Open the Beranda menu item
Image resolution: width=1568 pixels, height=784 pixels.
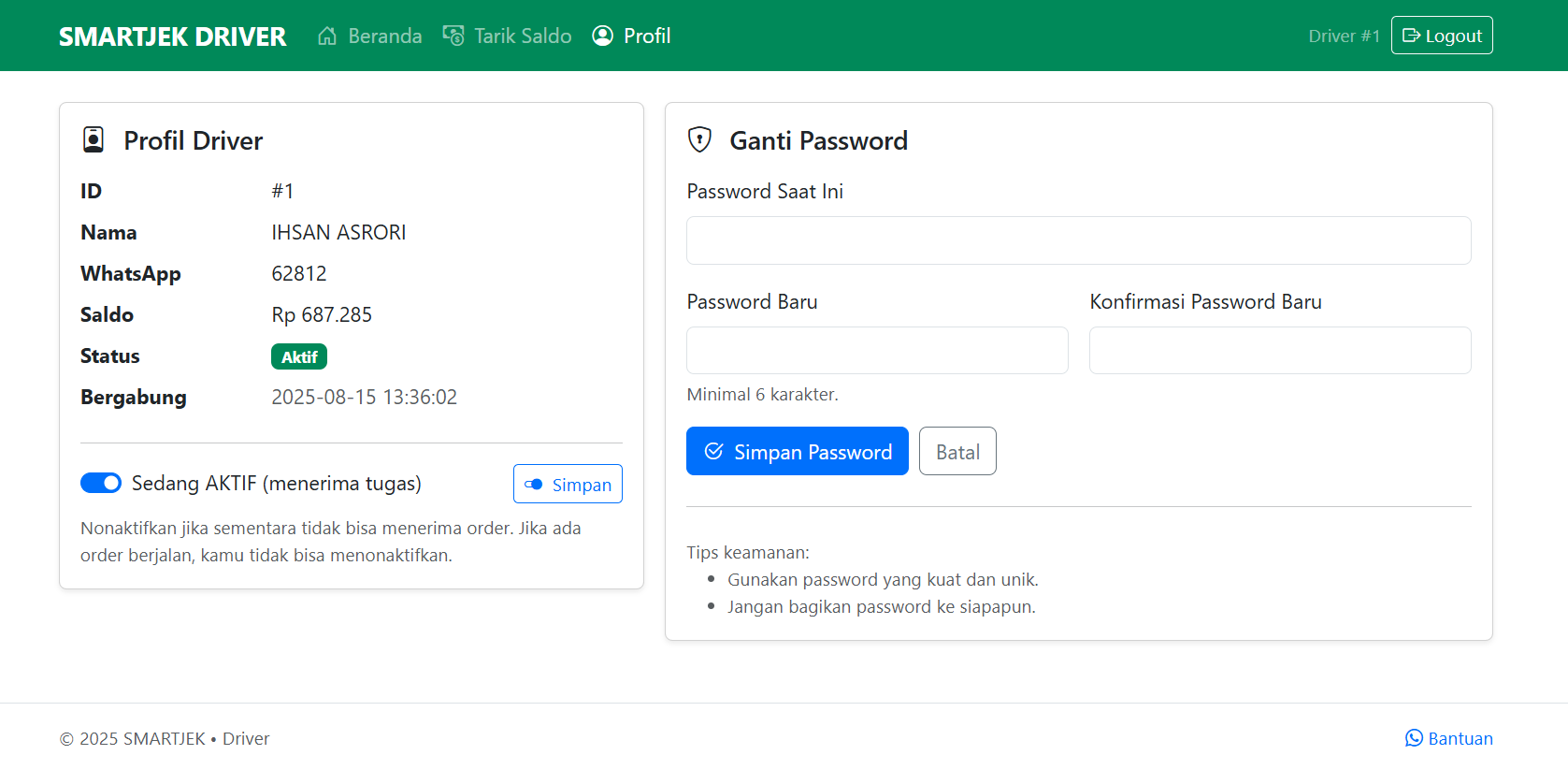coord(384,36)
